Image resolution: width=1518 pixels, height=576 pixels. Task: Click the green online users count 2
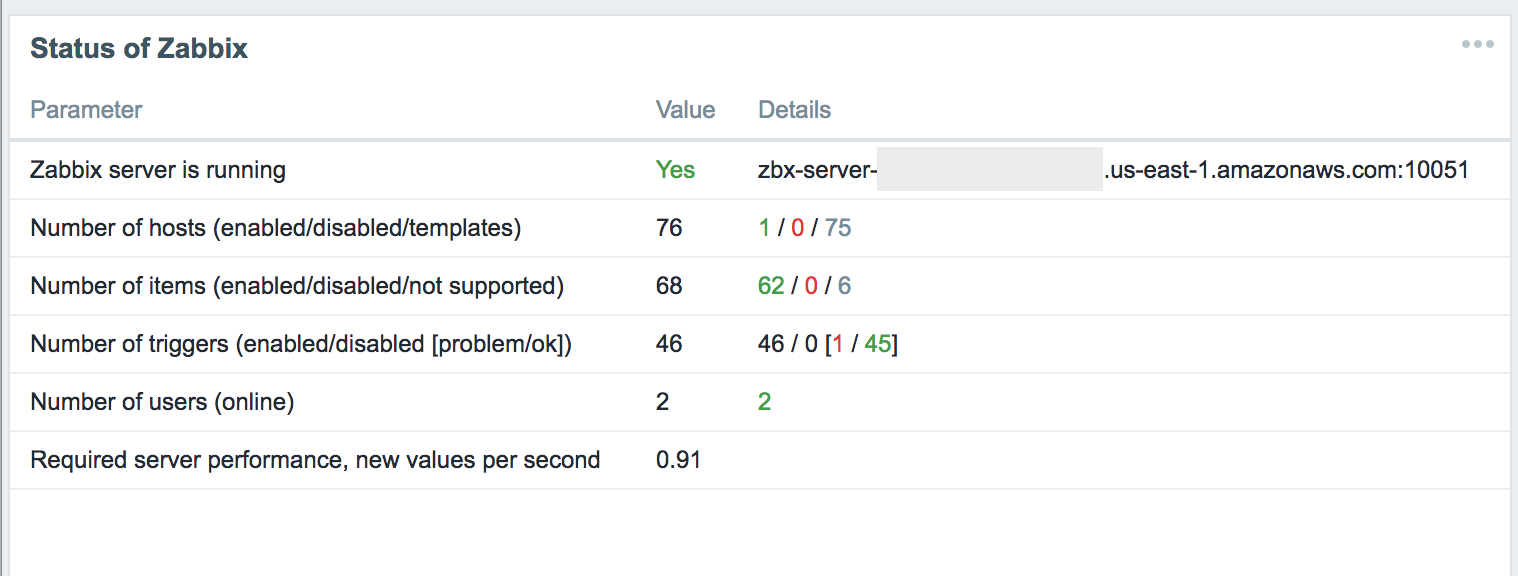764,402
